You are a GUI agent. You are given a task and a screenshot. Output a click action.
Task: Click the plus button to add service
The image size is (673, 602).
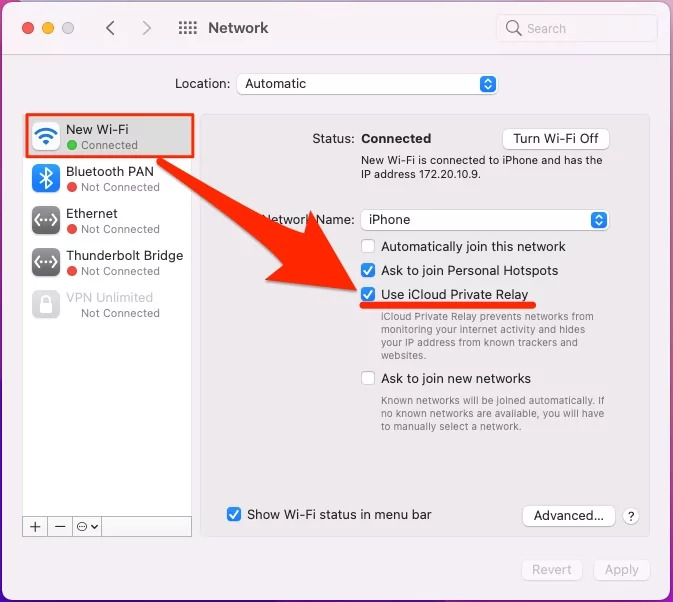tap(35, 526)
